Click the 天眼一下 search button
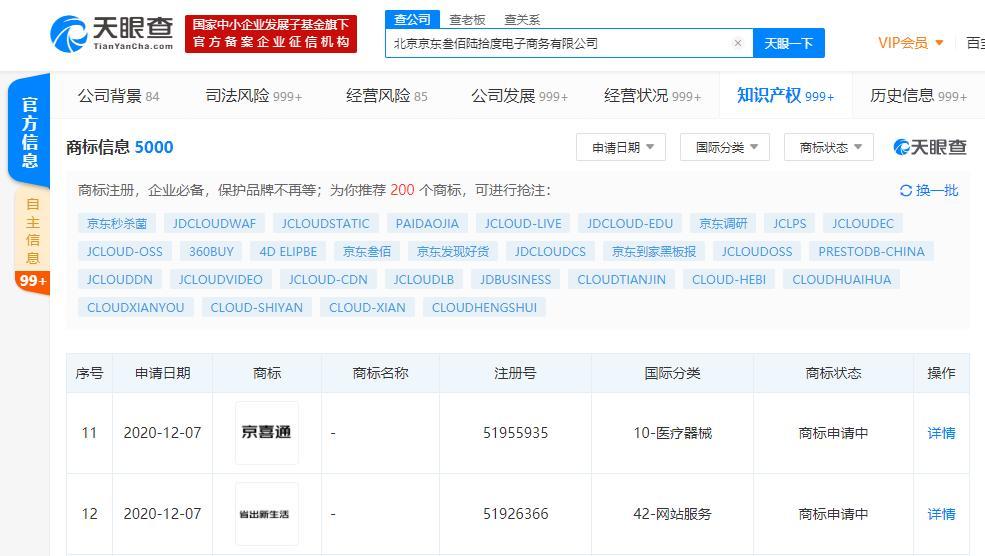The image size is (985, 556). pyautogui.click(x=788, y=43)
